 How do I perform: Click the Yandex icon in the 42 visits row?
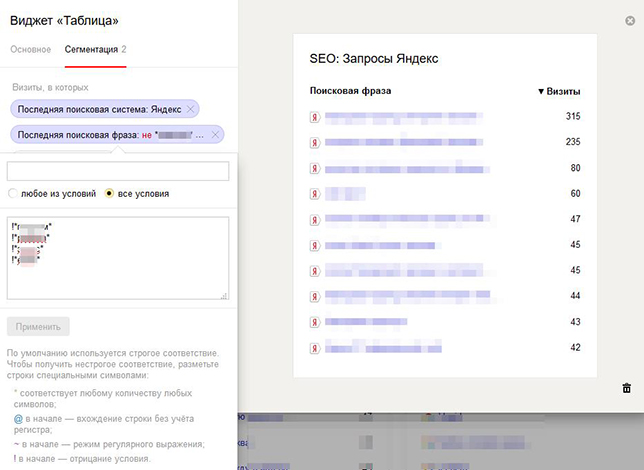[x=315, y=348]
